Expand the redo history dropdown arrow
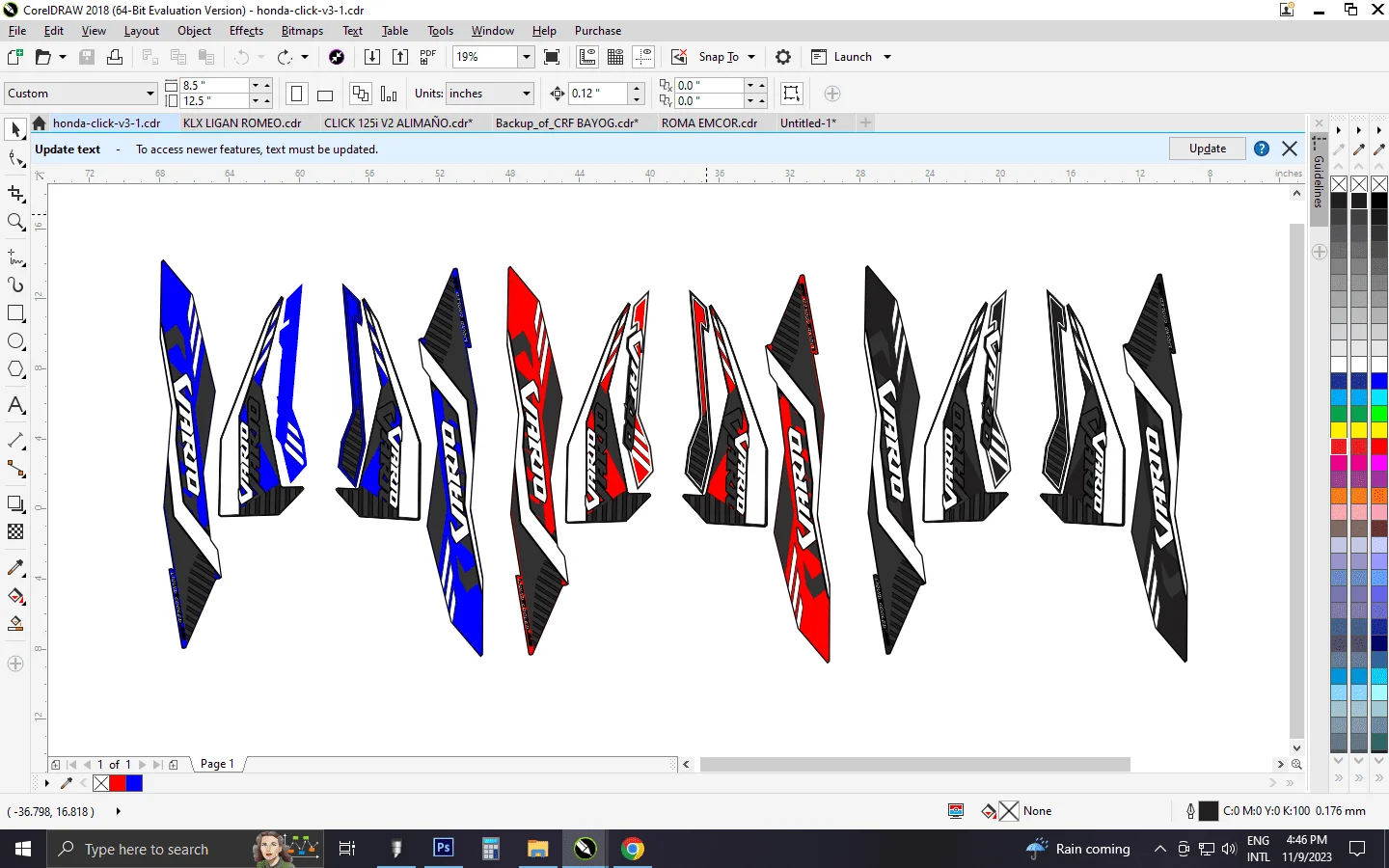This screenshot has height=868, width=1389. [305, 57]
